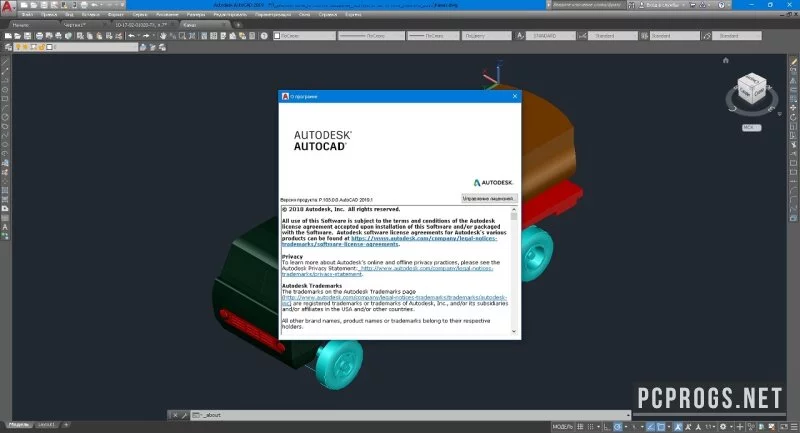
Task: Click the Undo arrow in Standard toolbar
Action: pos(132,36)
